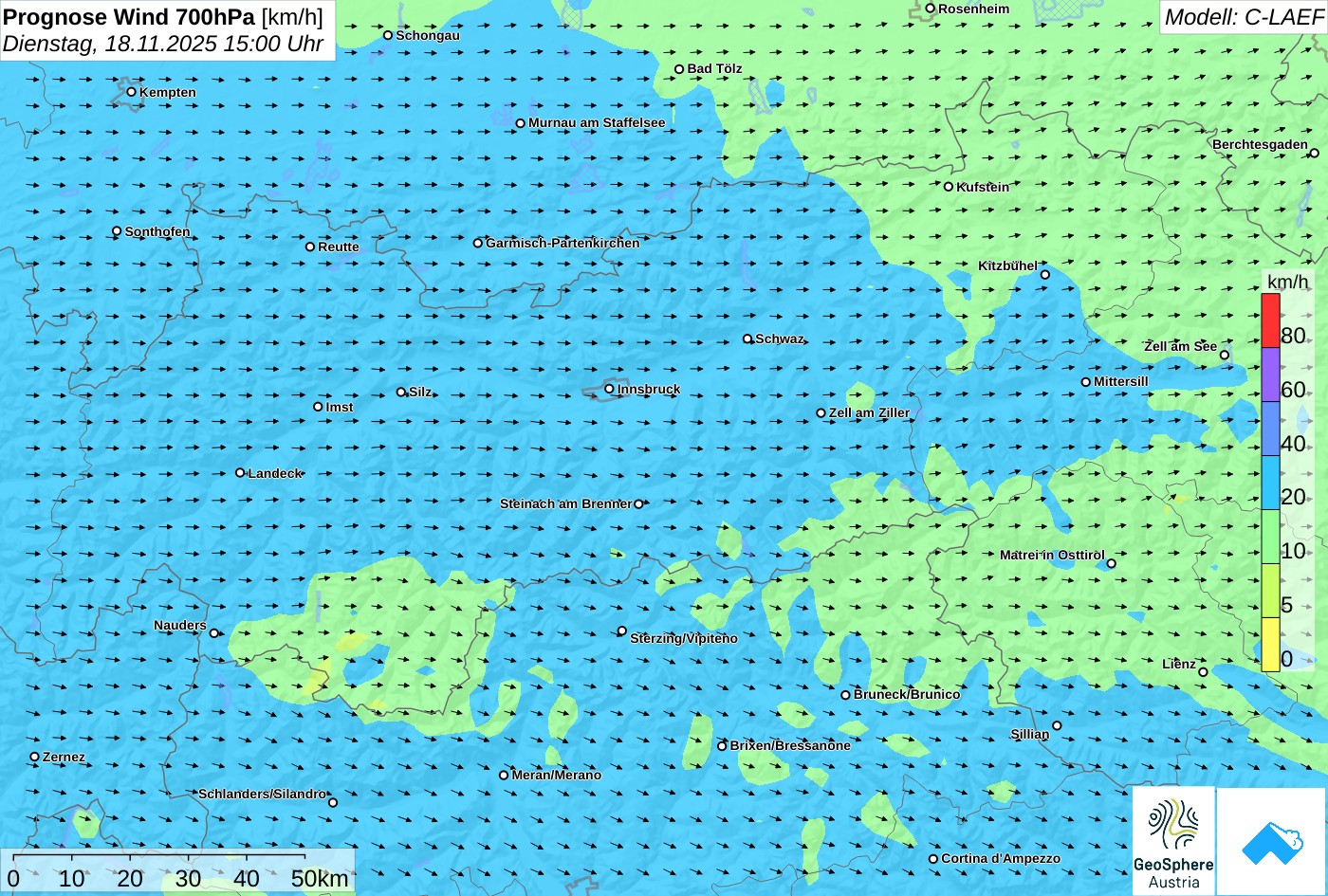Click the blue cloud arrow logo
Image resolution: width=1328 pixels, height=896 pixels.
(1272, 841)
